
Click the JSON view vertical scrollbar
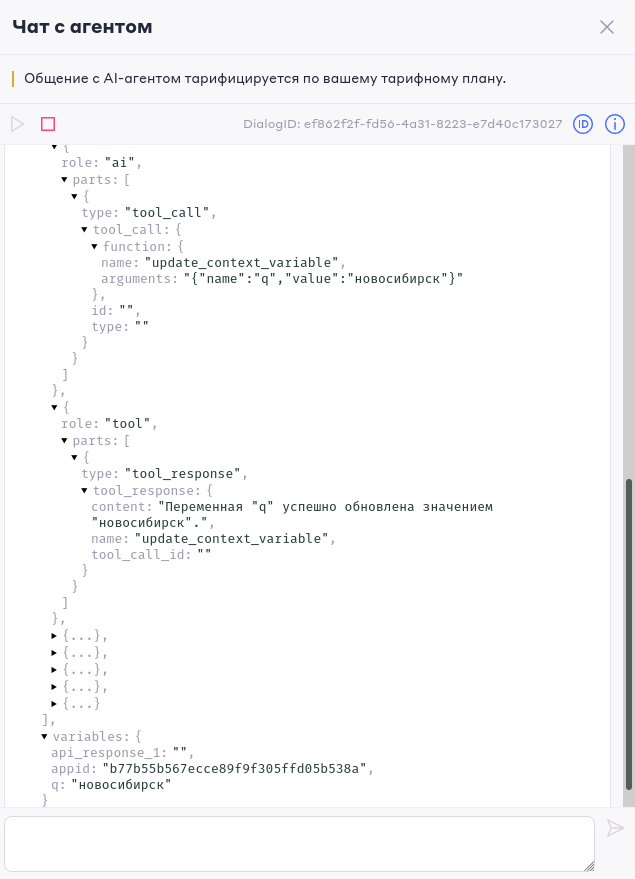click(x=629, y=633)
